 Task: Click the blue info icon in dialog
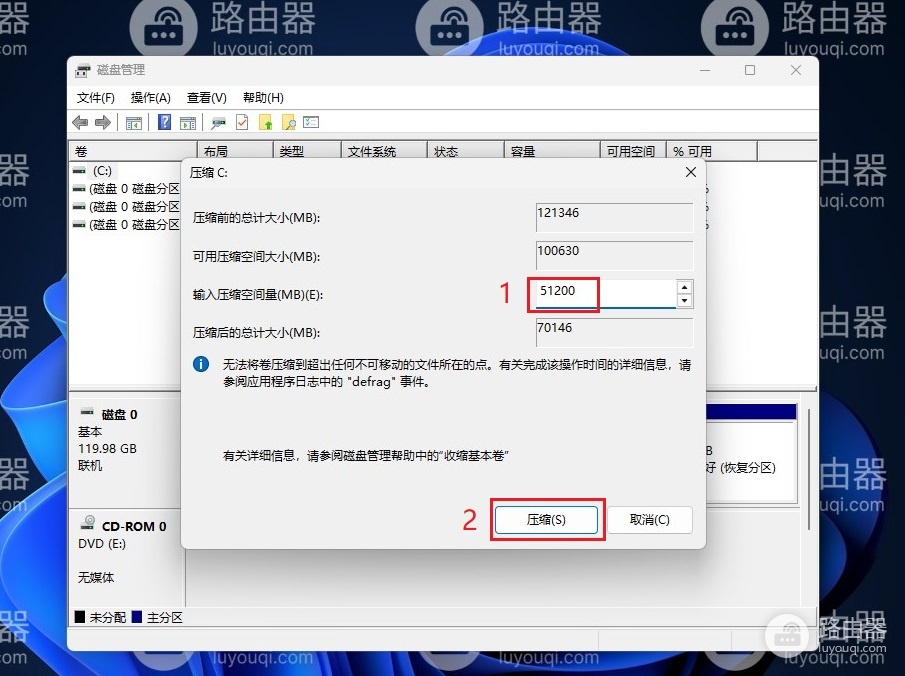click(201, 364)
